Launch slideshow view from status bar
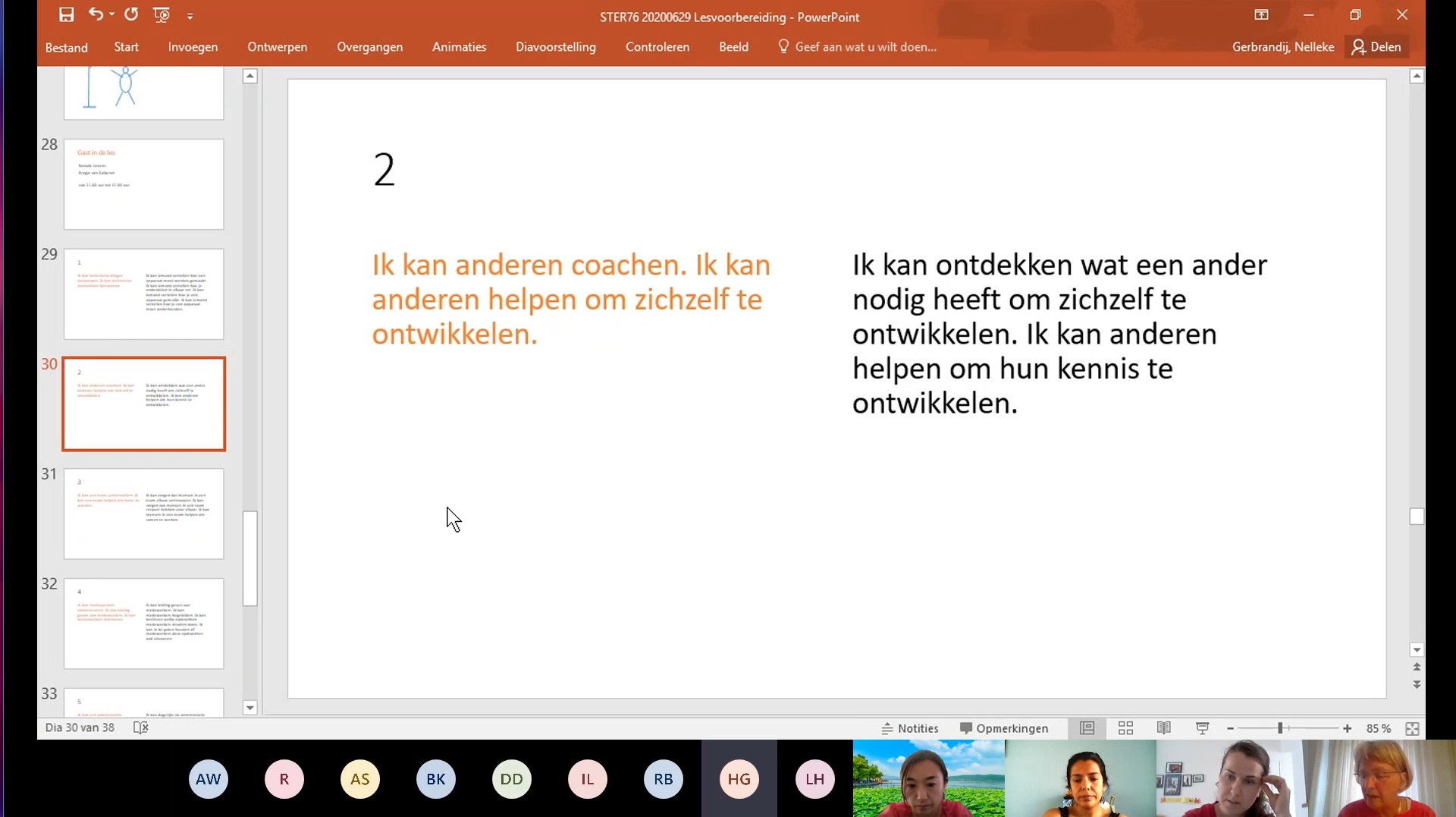This screenshot has height=817, width=1456. pos(1202,728)
